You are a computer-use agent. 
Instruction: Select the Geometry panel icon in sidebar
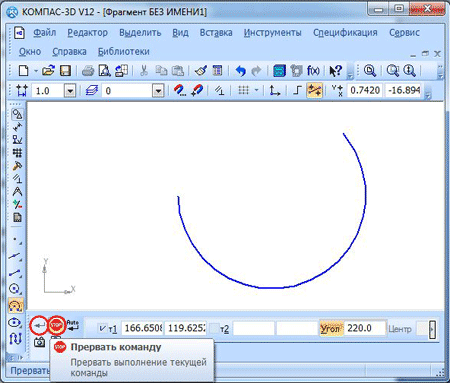coord(17,114)
